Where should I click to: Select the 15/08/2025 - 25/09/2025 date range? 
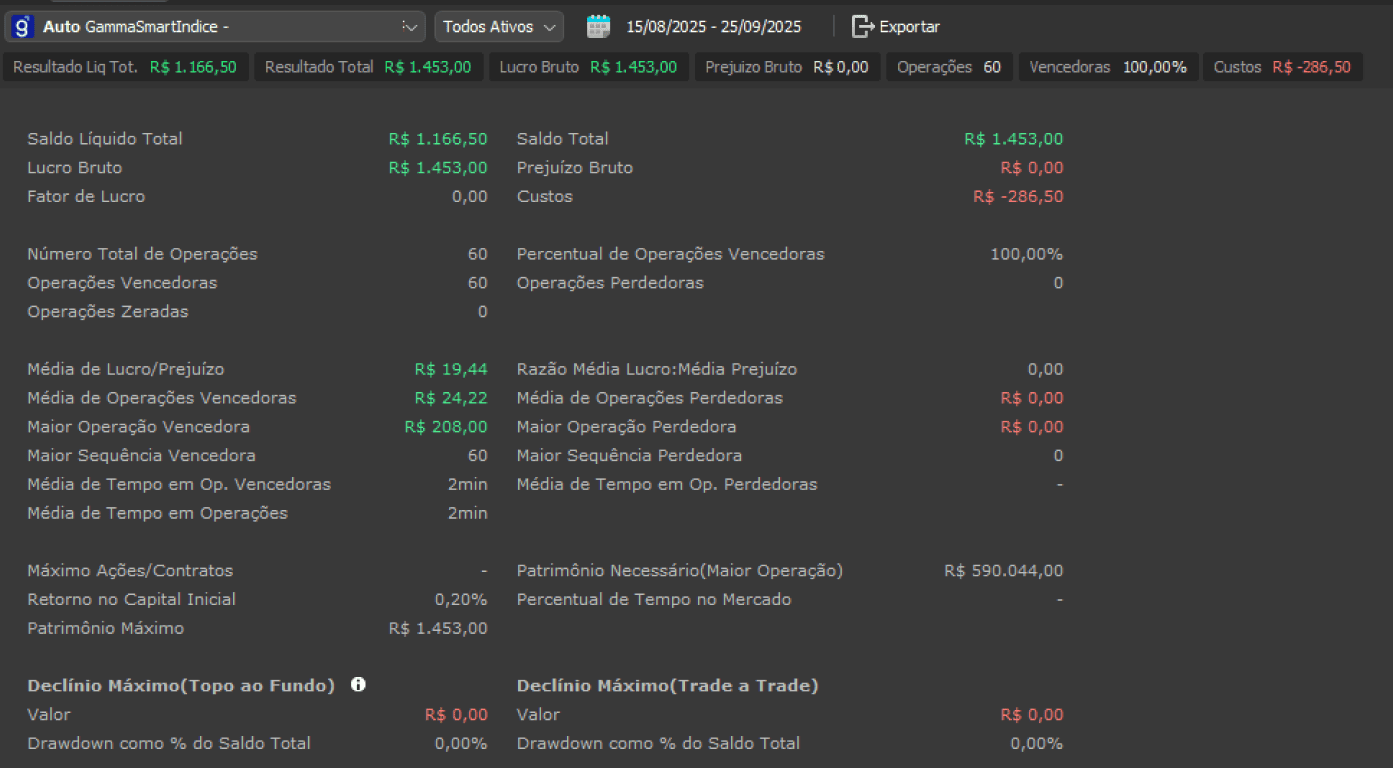(x=713, y=27)
